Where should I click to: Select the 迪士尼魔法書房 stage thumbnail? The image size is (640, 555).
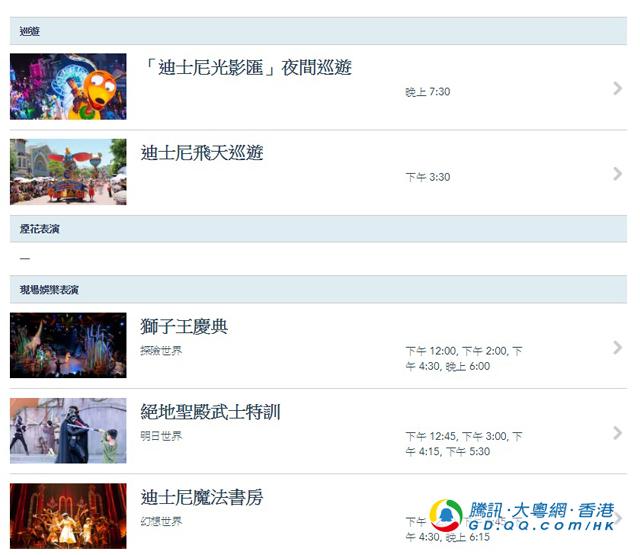click(68, 516)
